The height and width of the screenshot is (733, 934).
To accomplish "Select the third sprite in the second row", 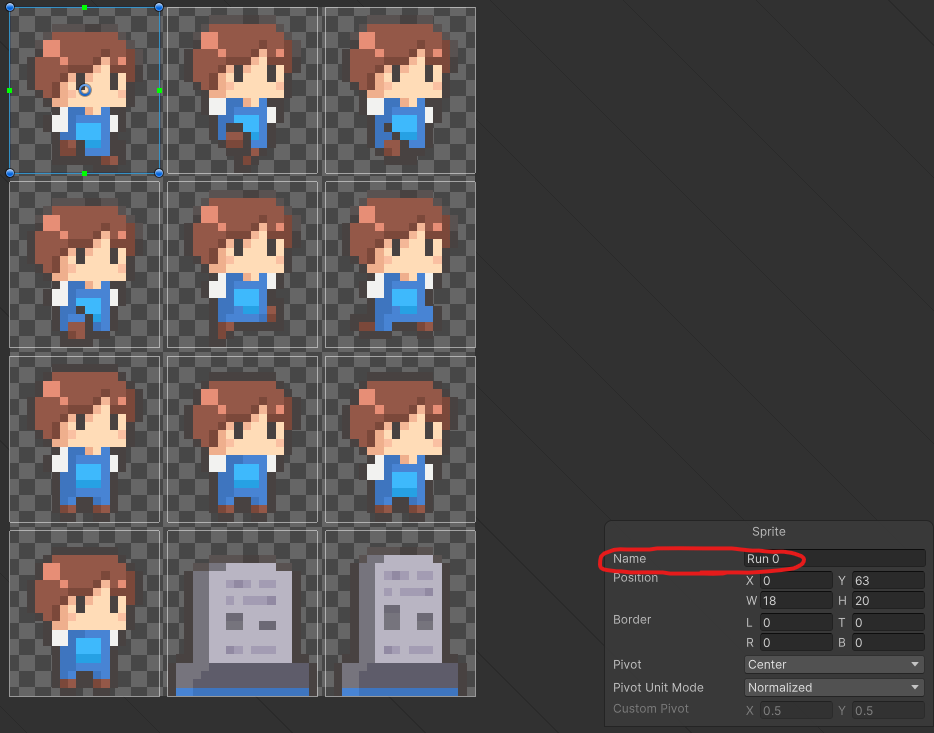I will (400, 264).
